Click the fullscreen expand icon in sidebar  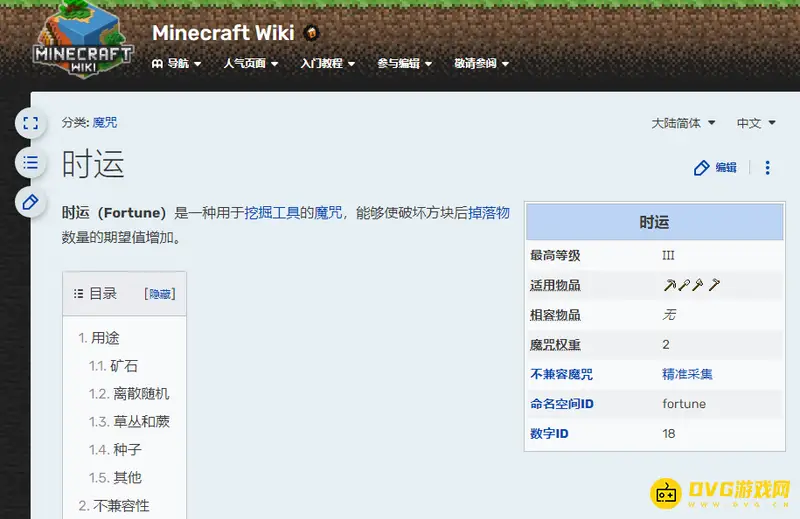point(30,123)
